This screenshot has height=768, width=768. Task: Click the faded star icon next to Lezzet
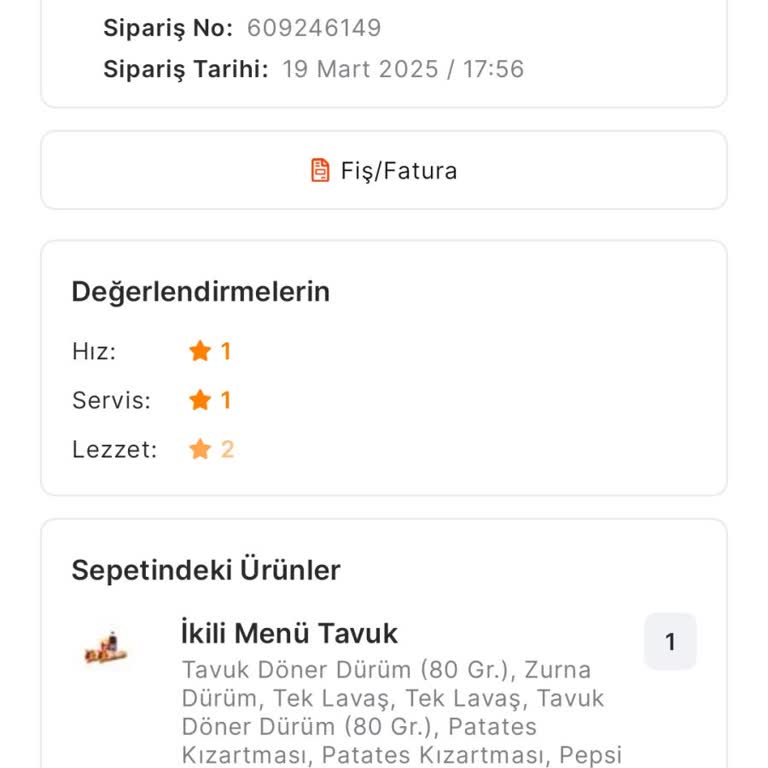point(200,449)
